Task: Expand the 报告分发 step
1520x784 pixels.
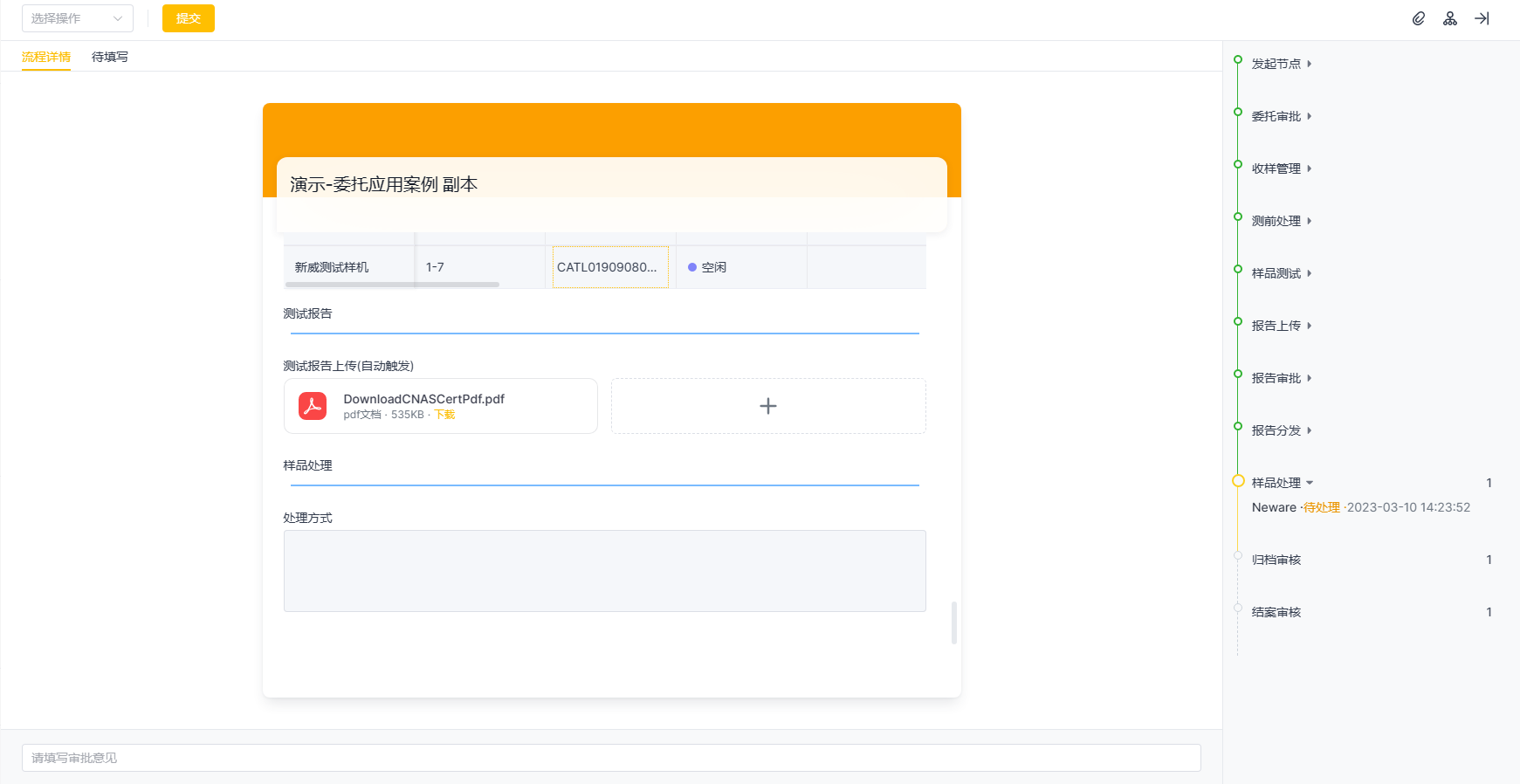Action: 1309,430
